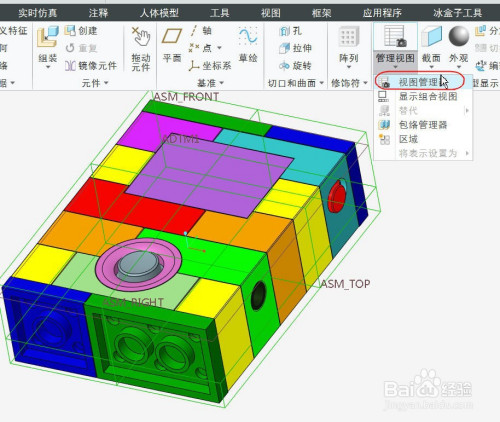This screenshot has width=500, height=422.
Task: Select the ASM_FRONT datum plane label
Action: click(x=186, y=97)
